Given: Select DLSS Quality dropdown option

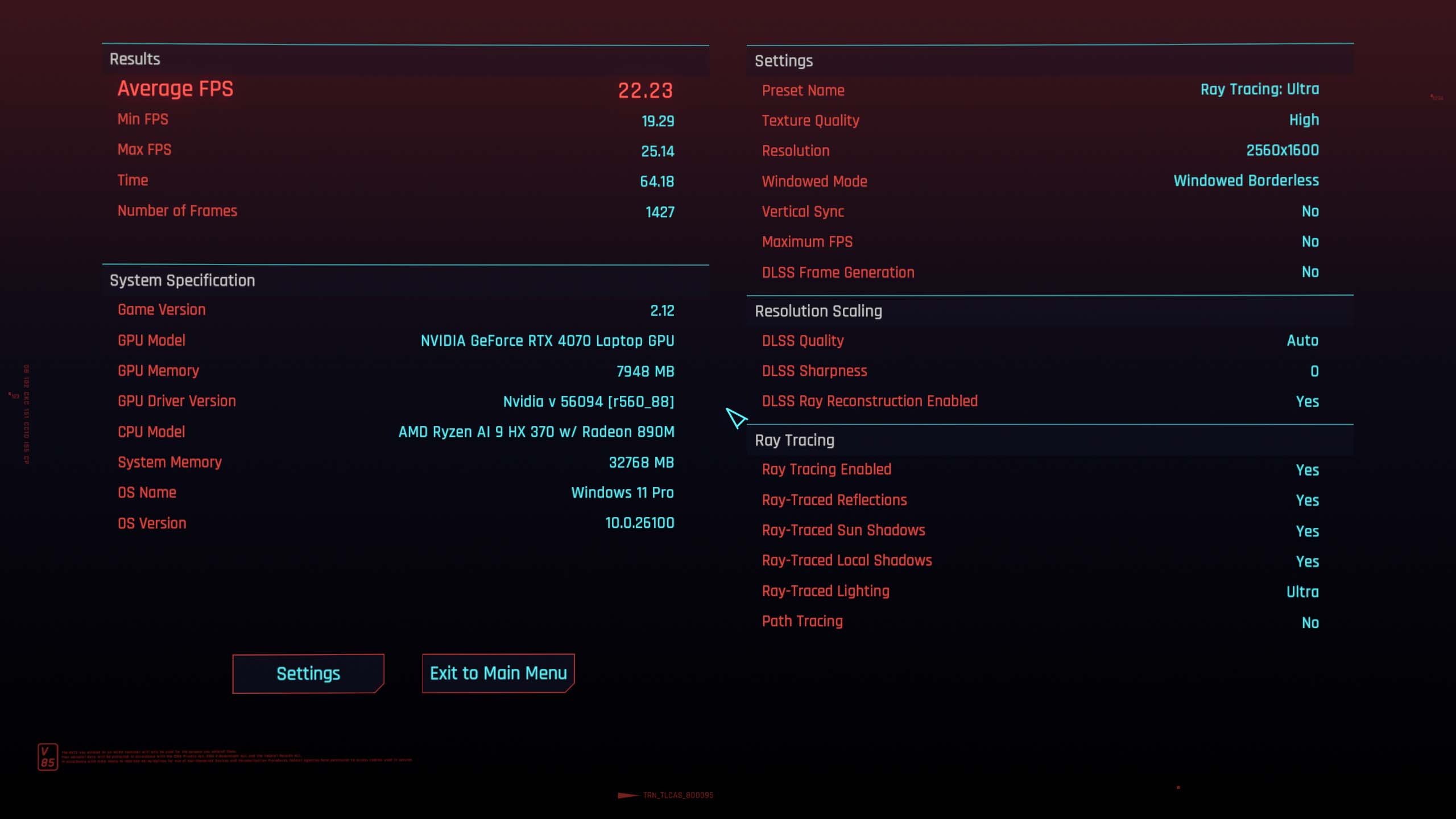Looking at the screenshot, I should tap(1302, 341).
